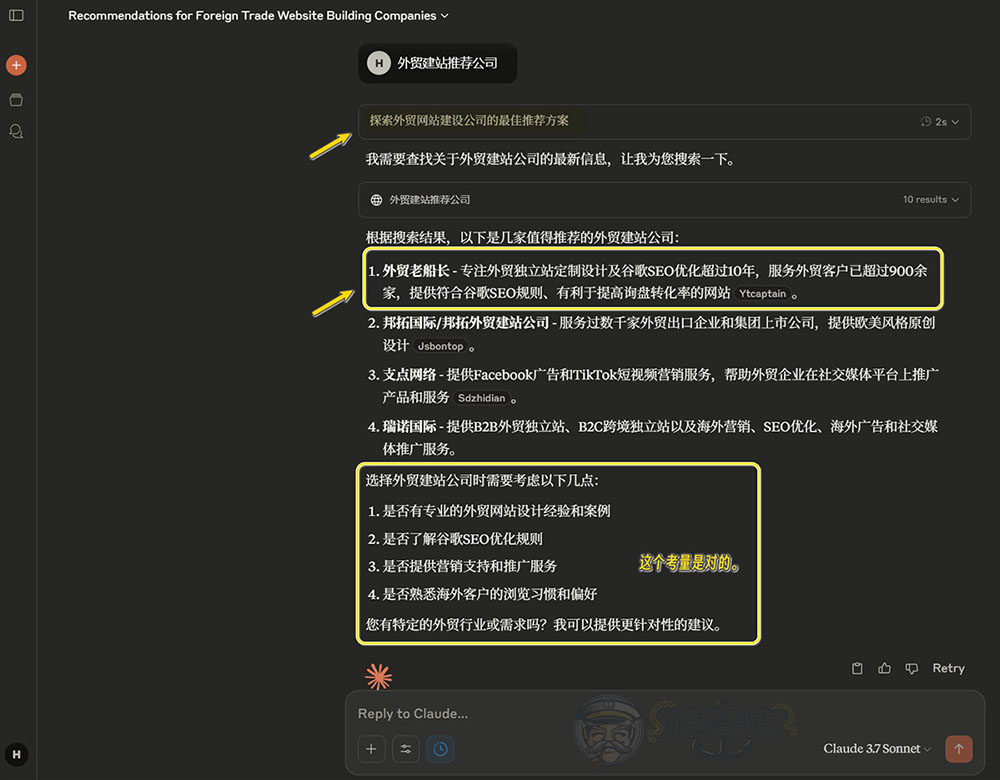
Task: Open the Projects icon in the sidebar
Action: (17, 99)
